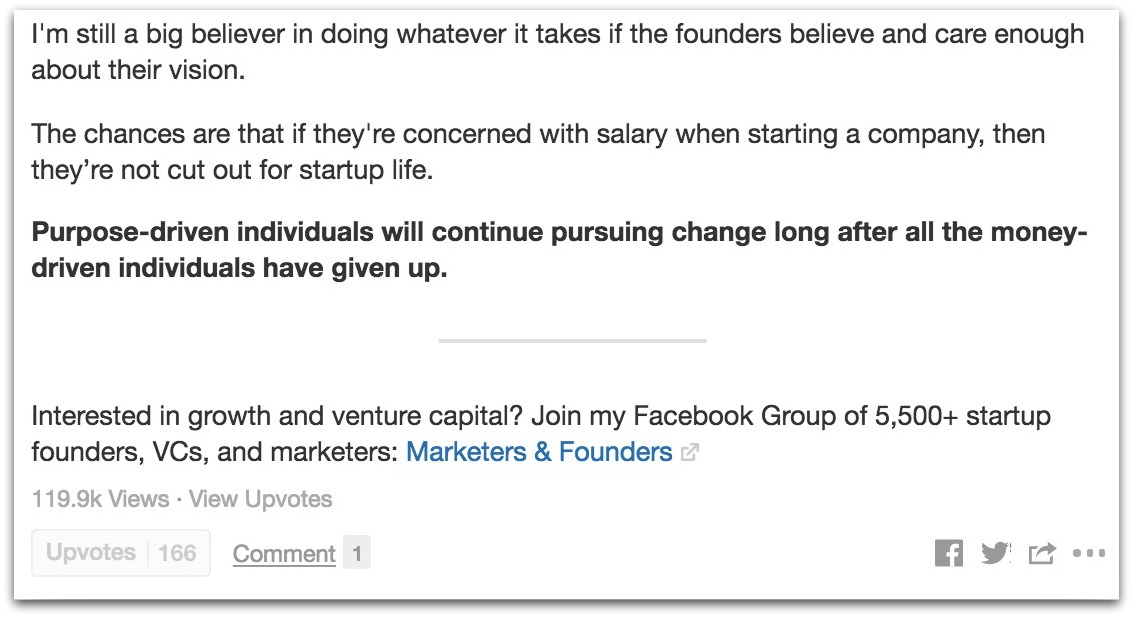Screen dimensions: 1133x618
Task: Upvote the answer with Upvotes button
Action: tap(121, 553)
